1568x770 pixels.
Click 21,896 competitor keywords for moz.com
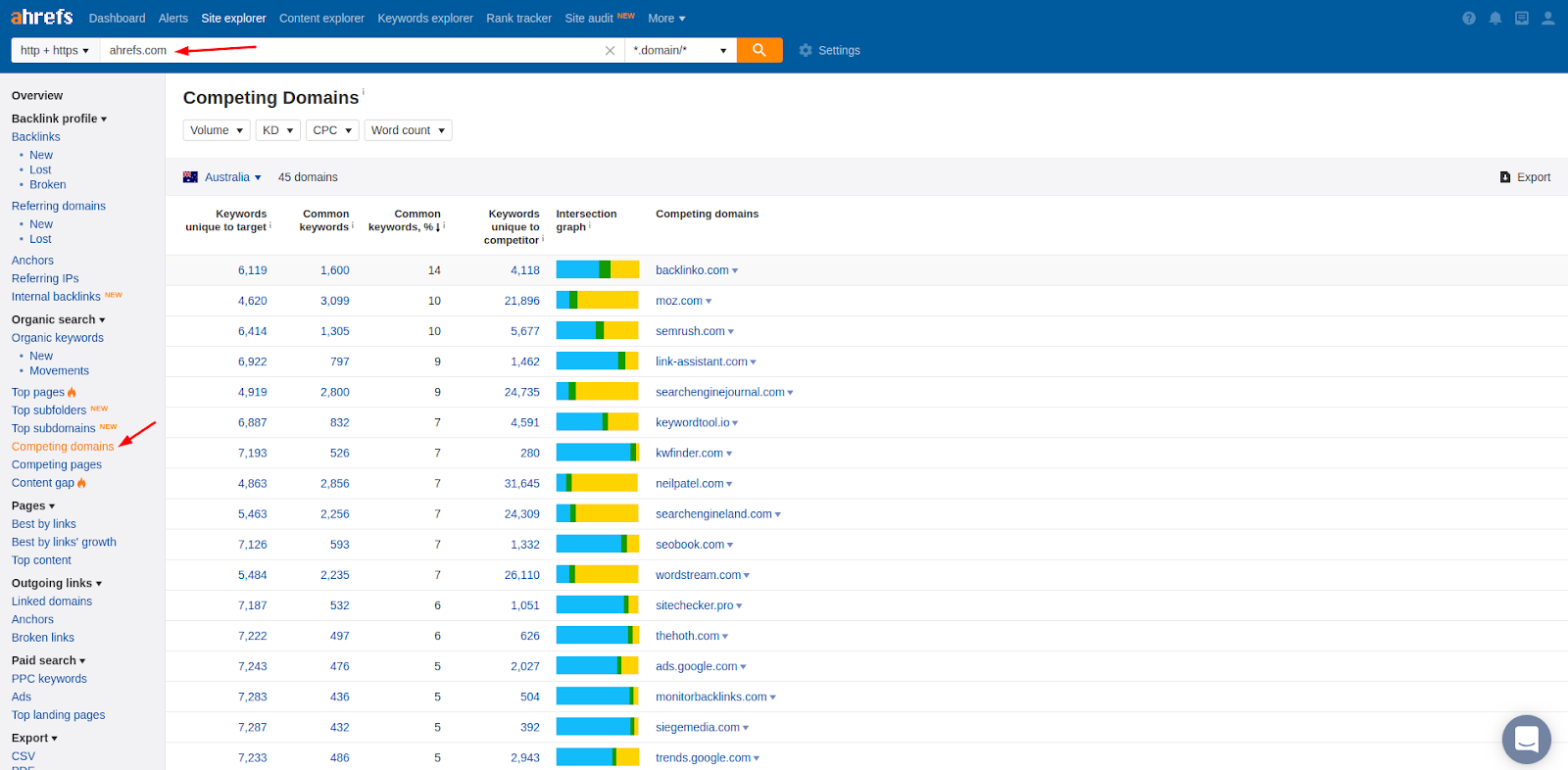coord(522,301)
